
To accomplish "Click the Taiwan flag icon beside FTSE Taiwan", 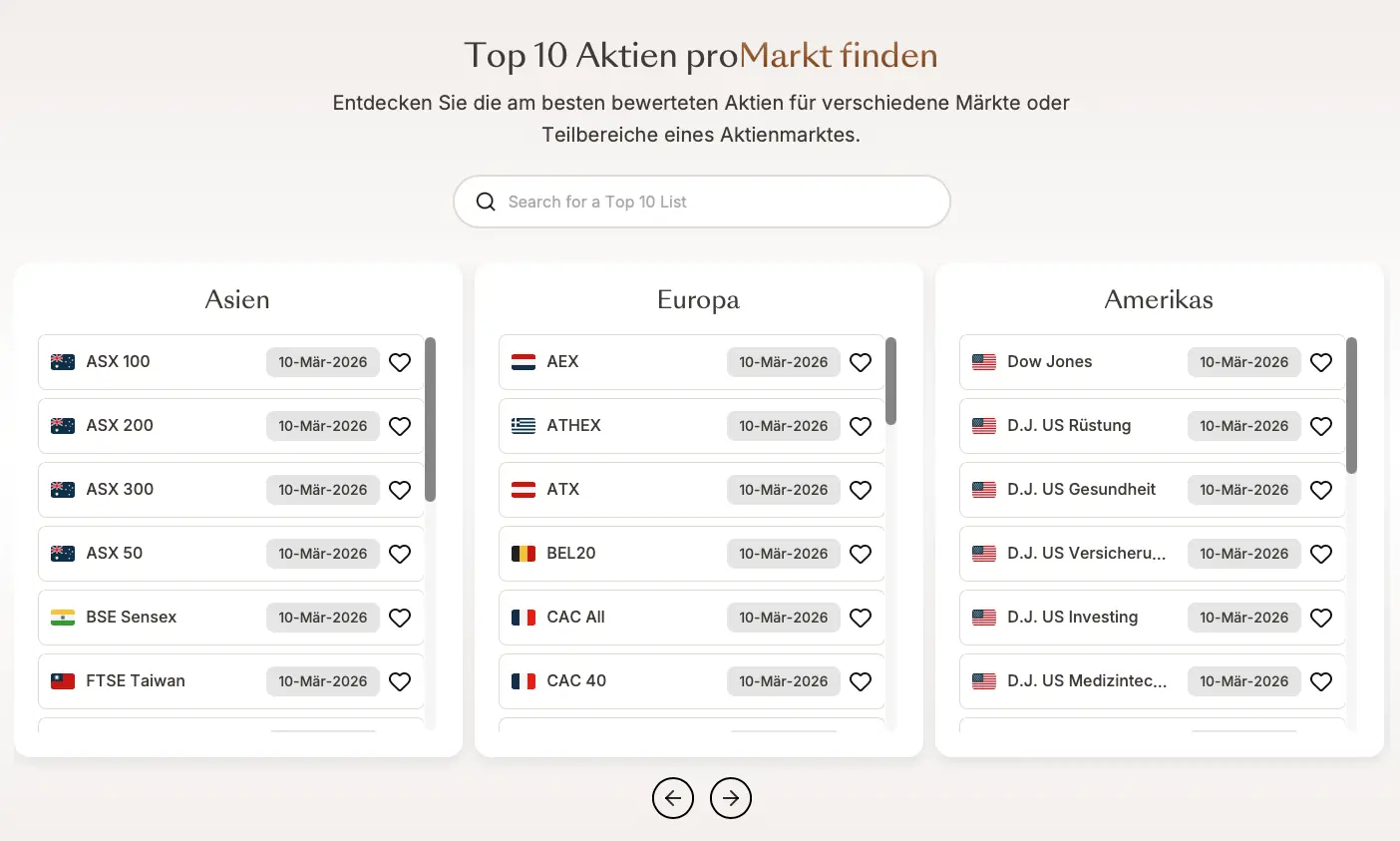I will coord(64,681).
